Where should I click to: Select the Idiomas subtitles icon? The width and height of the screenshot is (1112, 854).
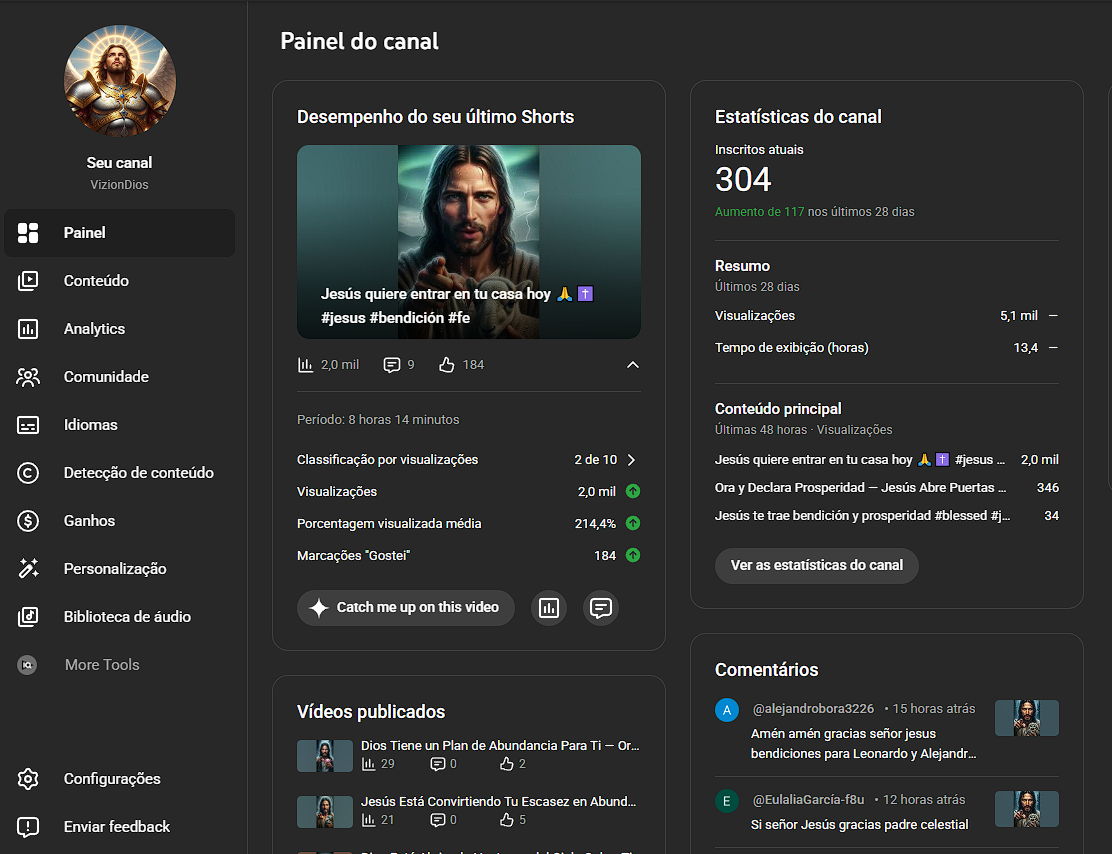point(28,425)
